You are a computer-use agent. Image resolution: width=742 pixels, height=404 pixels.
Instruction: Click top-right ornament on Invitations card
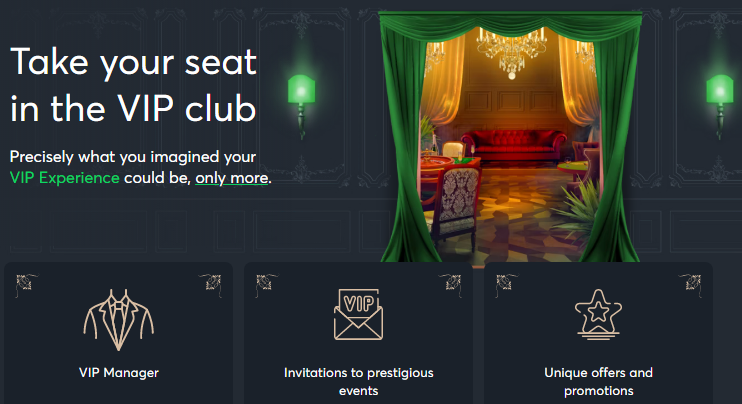[x=451, y=284]
